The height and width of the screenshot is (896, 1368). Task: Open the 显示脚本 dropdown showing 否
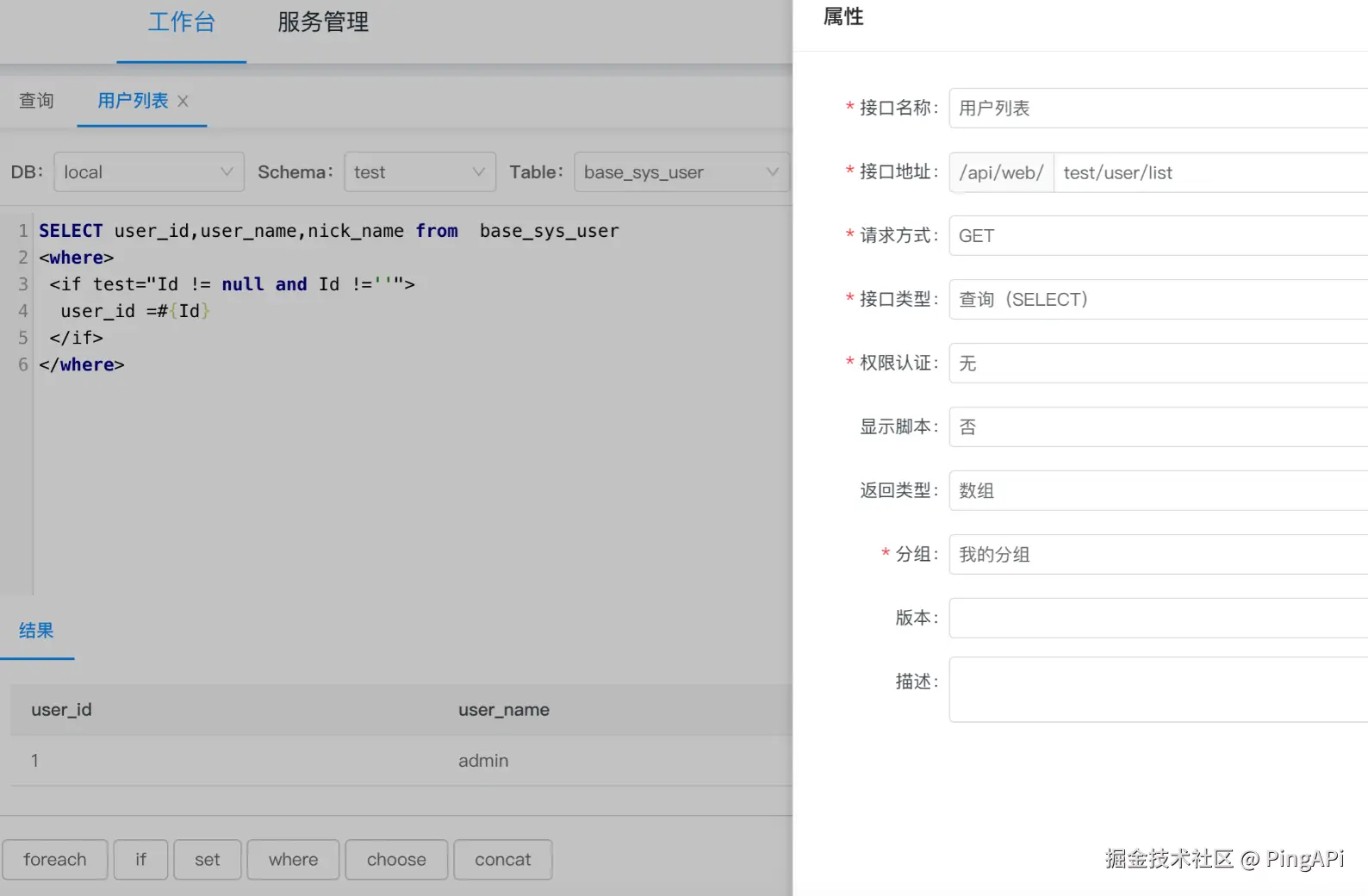point(1158,427)
